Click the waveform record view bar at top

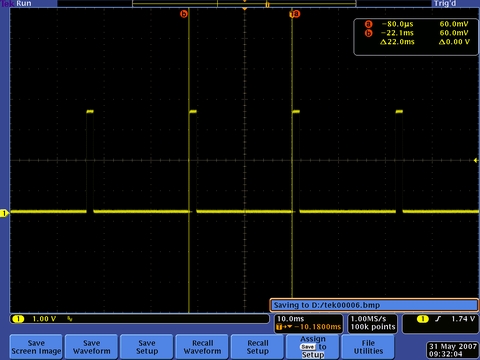[244, 4]
